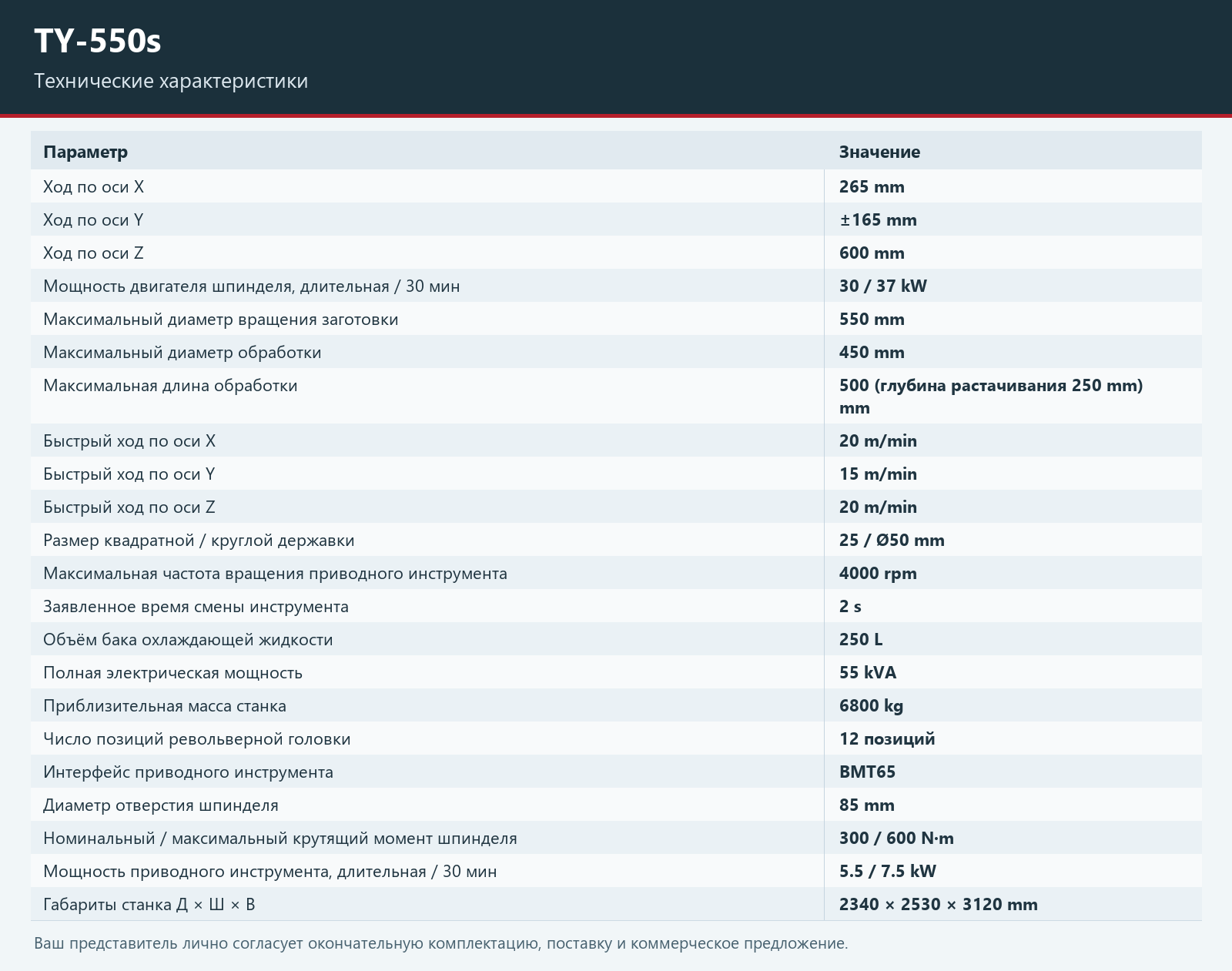
Task: Click 'Максимальная частота вращения приводного инструмента'
Action: 275,573
